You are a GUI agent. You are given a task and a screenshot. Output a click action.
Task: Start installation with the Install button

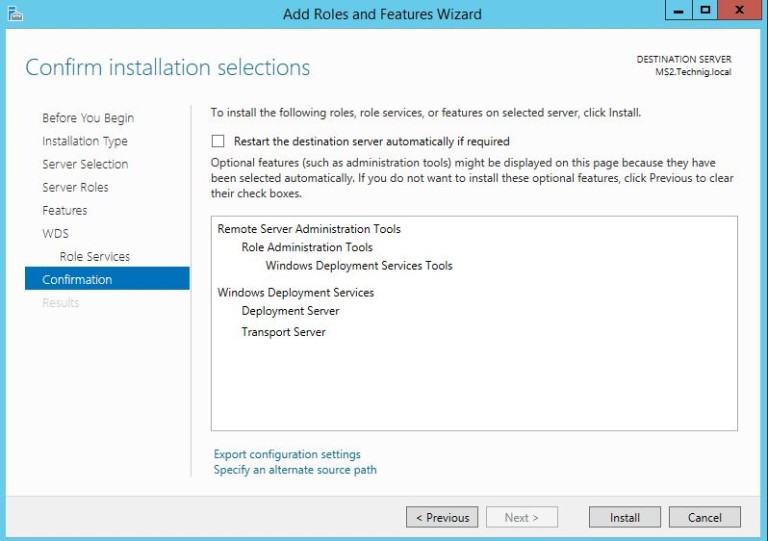click(x=624, y=517)
